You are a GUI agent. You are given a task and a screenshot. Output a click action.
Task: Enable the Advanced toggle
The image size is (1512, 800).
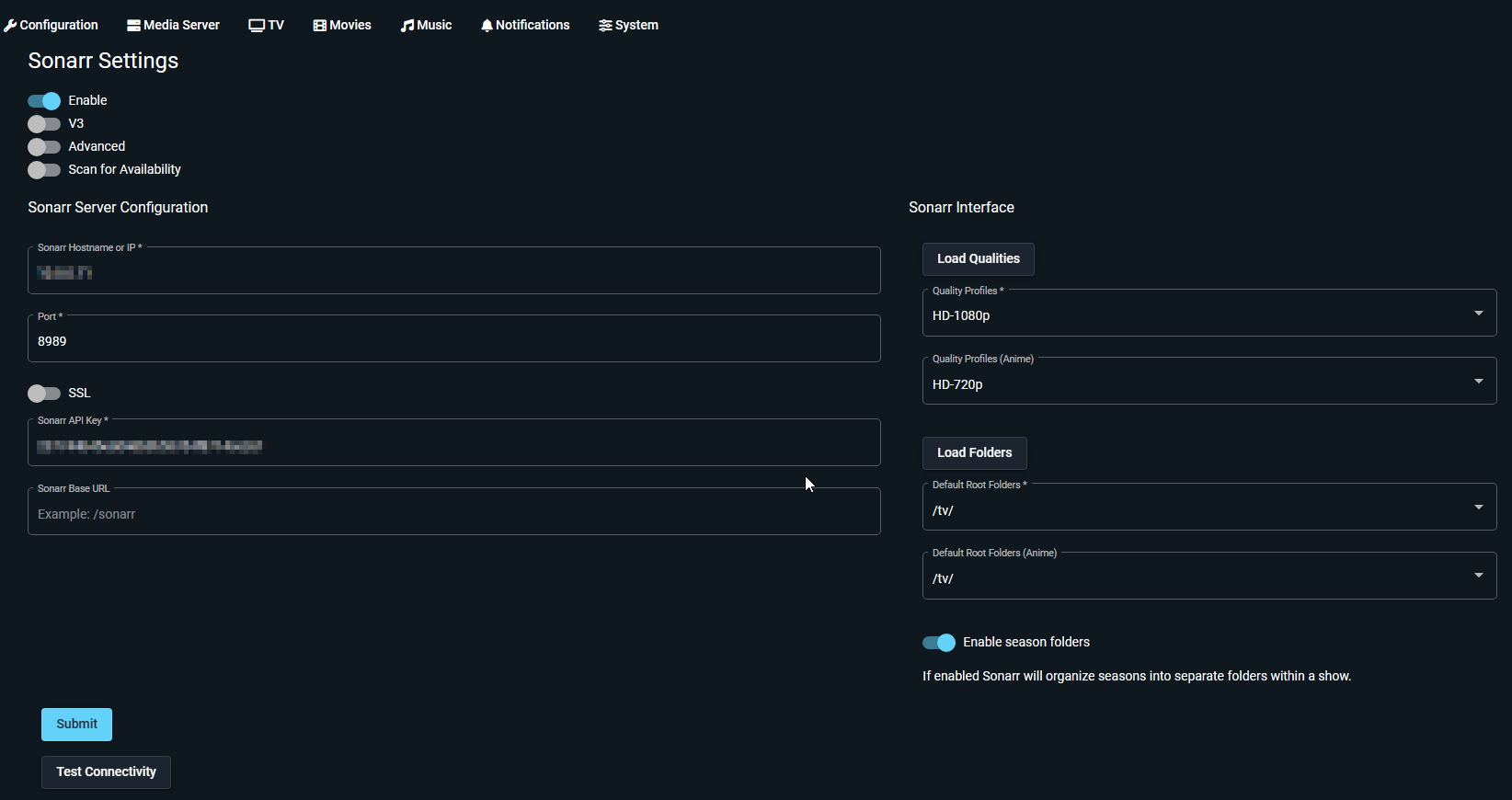pos(44,147)
